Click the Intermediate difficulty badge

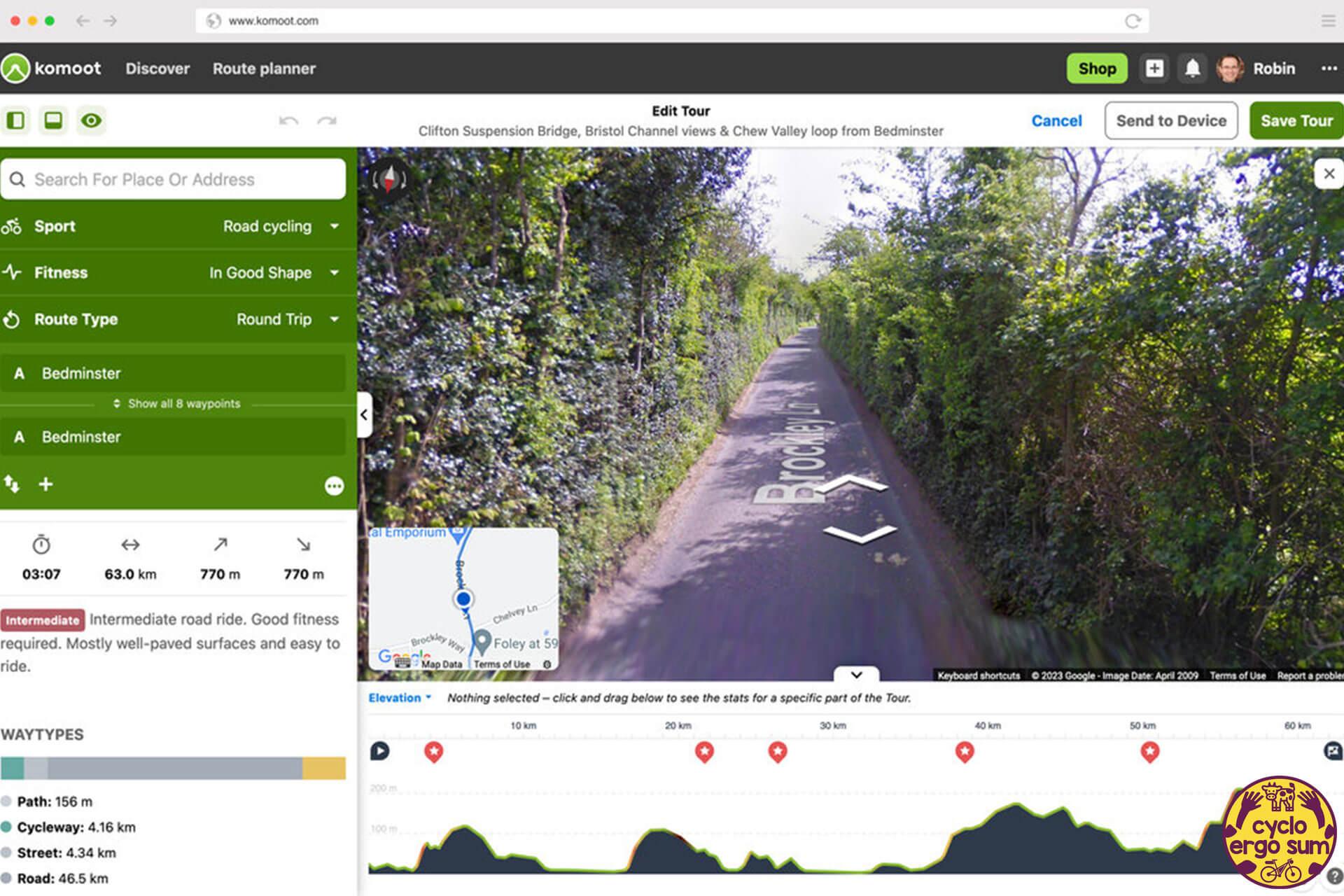pos(43,620)
